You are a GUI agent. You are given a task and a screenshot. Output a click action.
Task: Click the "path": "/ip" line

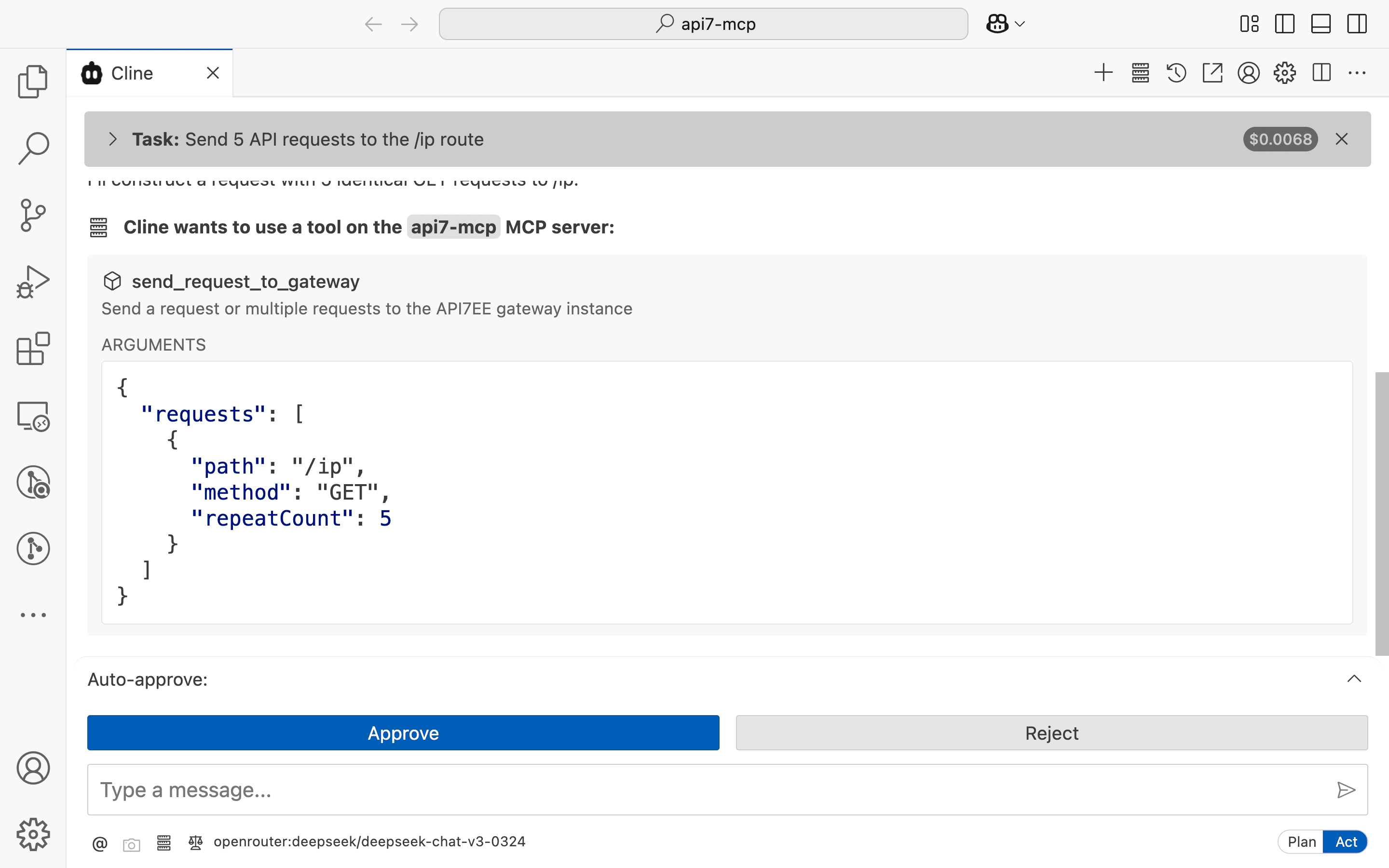[x=278, y=466]
